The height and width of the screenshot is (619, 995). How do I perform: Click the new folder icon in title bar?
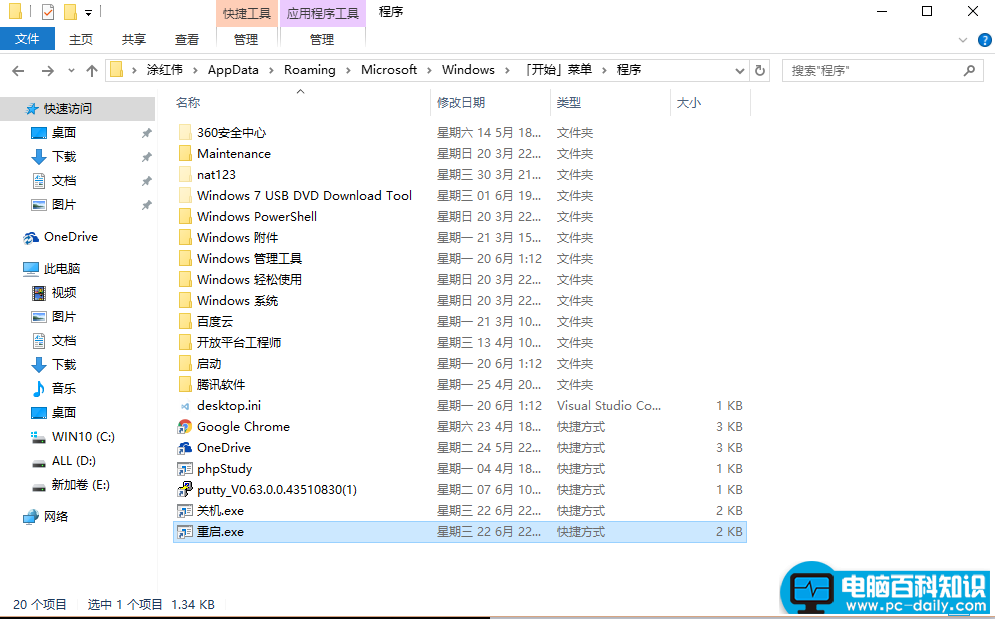(70, 11)
